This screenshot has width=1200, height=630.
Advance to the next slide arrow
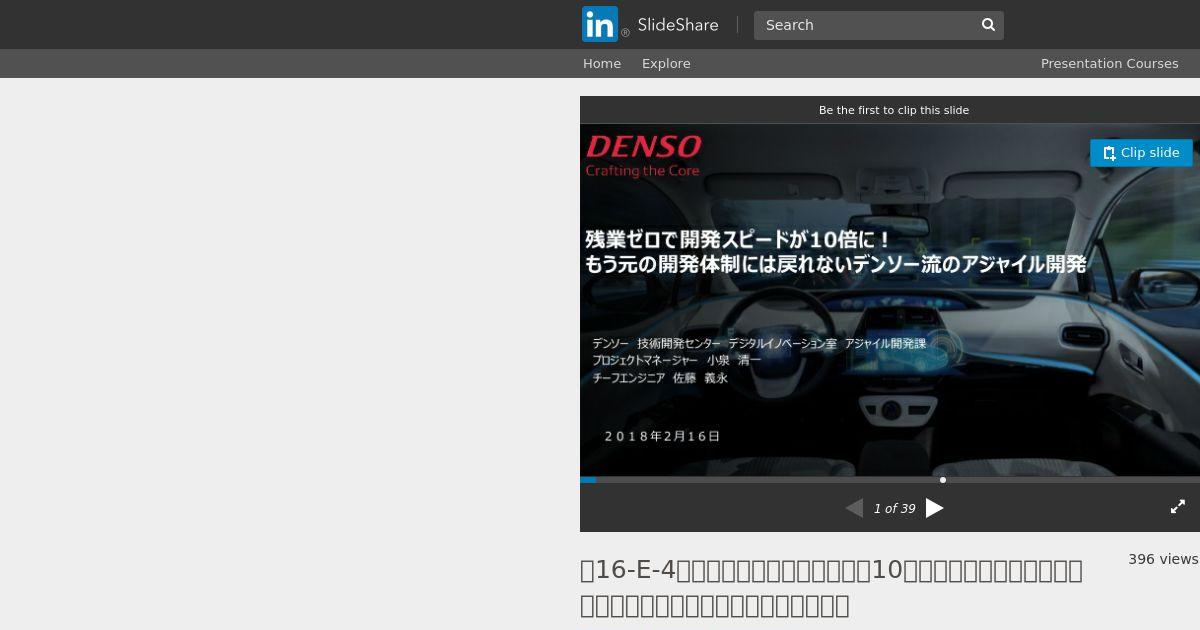click(x=934, y=508)
